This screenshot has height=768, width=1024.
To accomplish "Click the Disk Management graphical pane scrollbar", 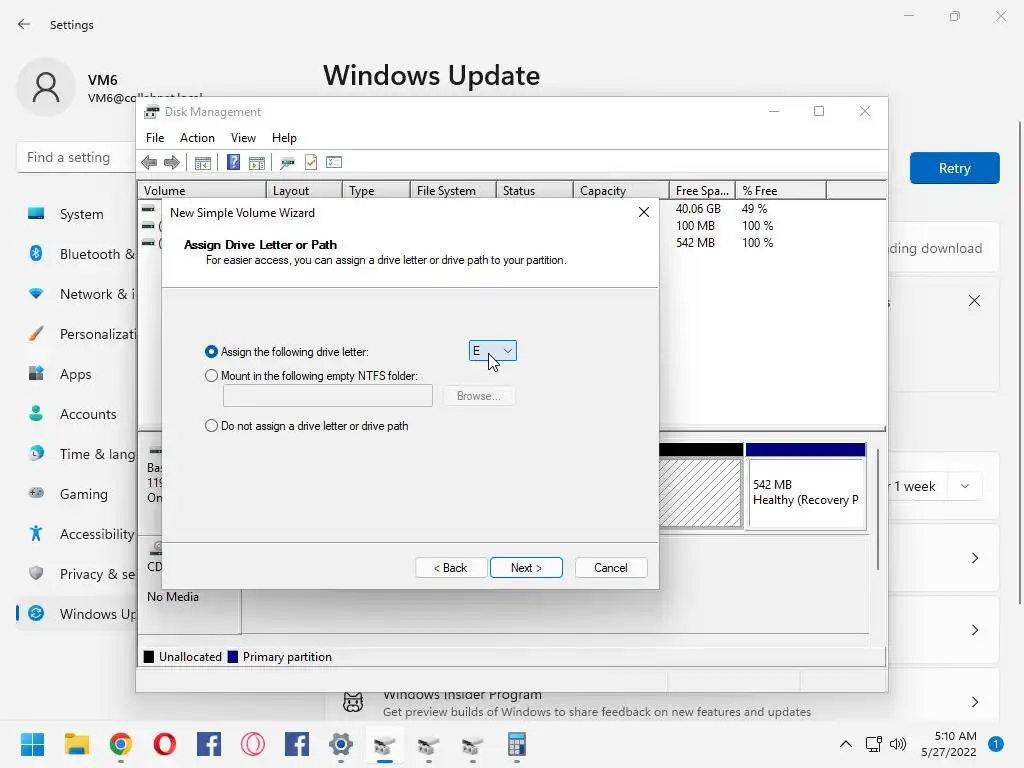I will pyautogui.click(x=878, y=509).
